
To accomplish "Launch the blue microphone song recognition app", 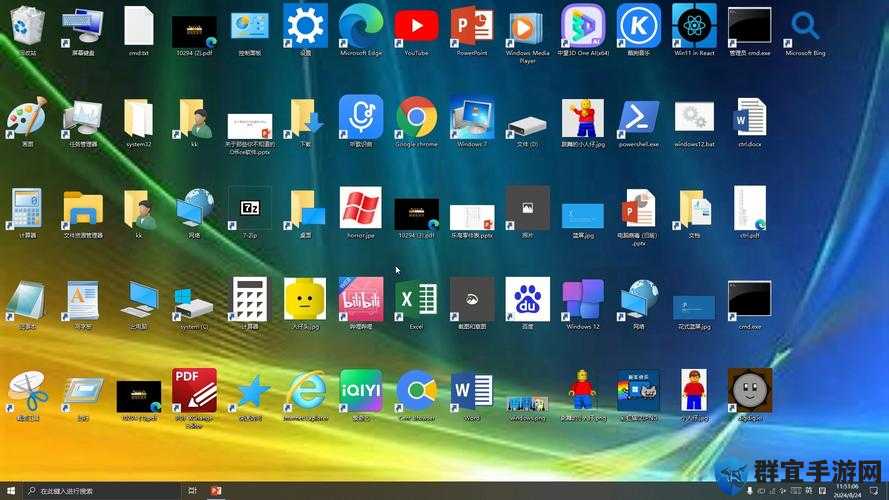I will click(361, 117).
